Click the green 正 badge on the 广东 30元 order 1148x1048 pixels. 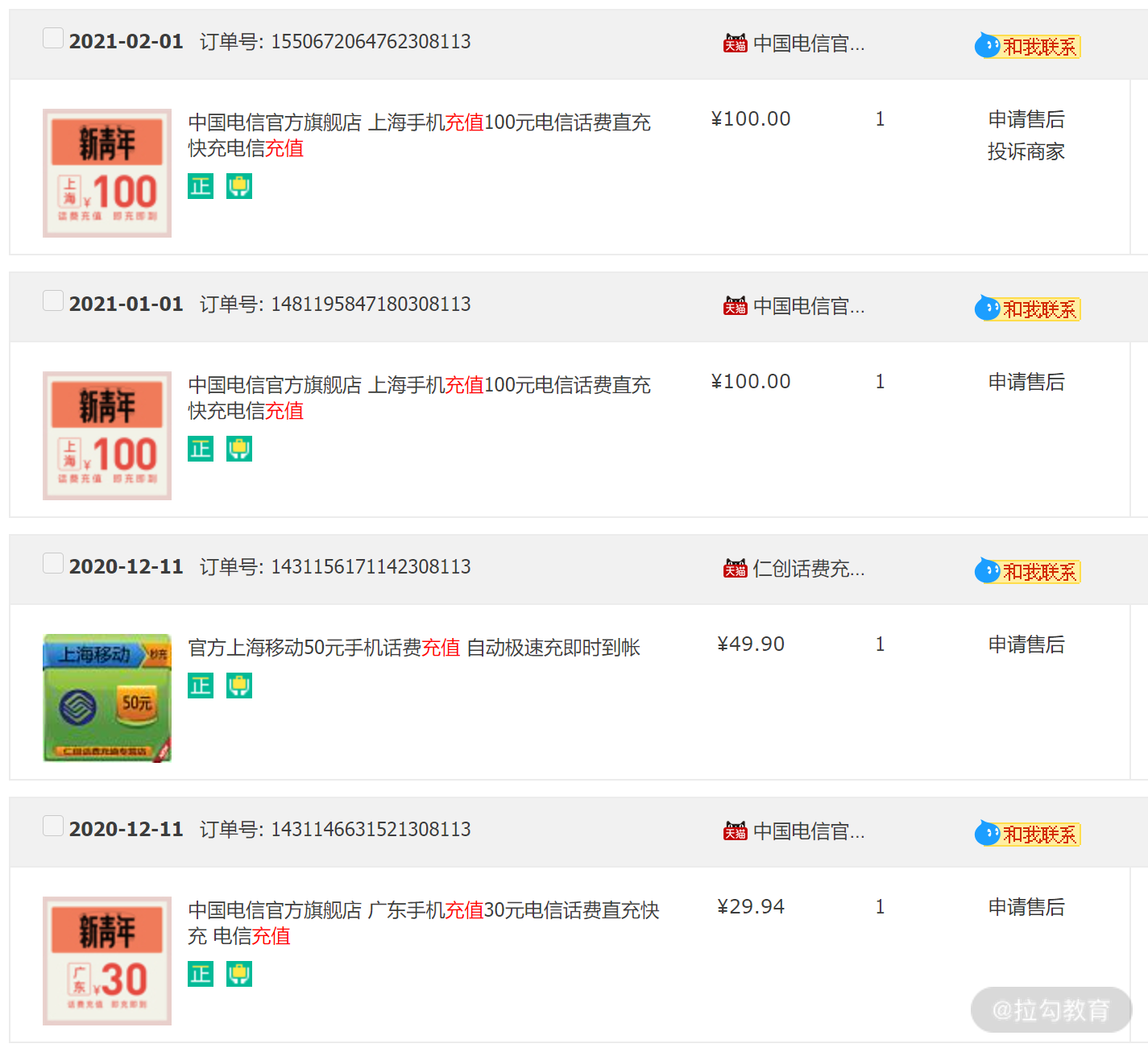click(201, 974)
